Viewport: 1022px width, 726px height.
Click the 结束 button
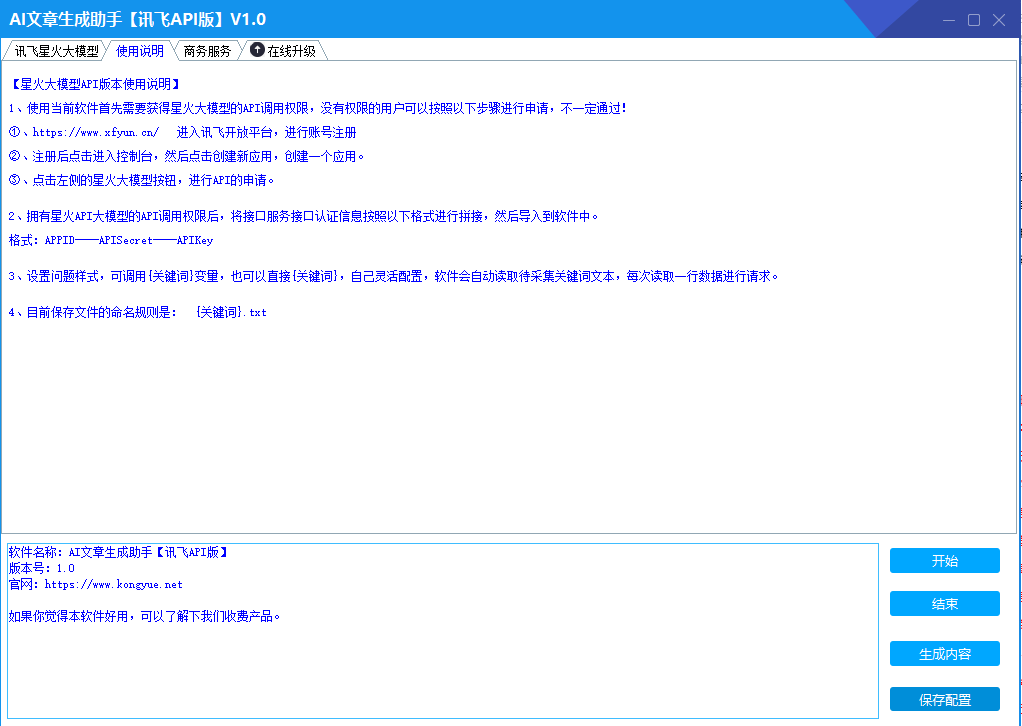point(944,603)
